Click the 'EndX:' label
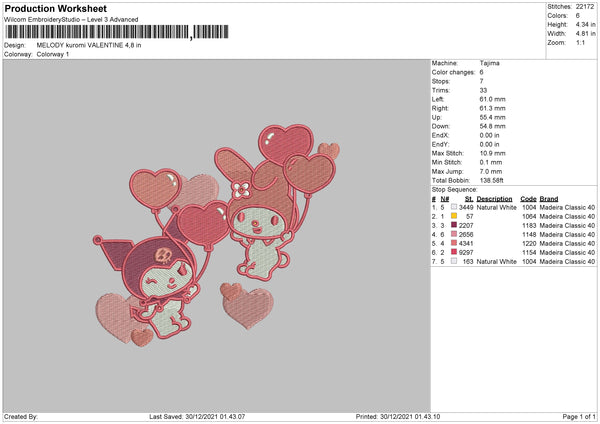Screen dimensions: 600x424 [x=440, y=135]
